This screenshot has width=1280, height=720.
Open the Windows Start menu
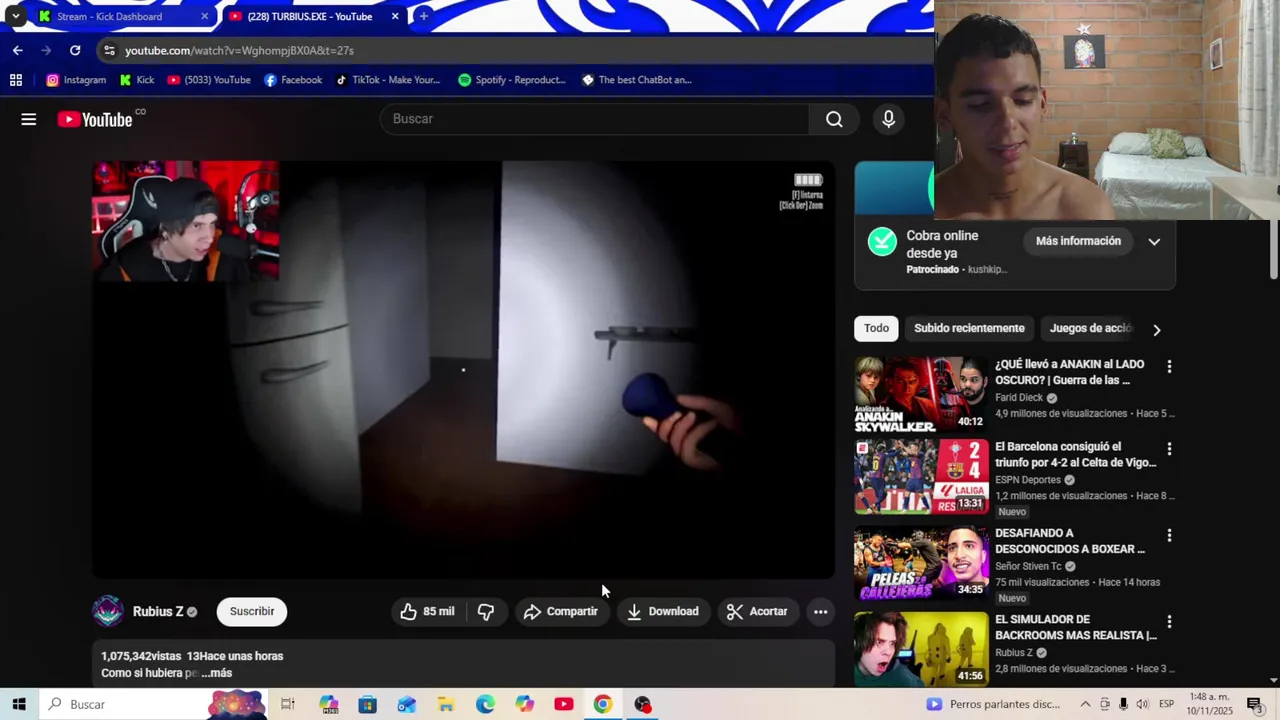click(19, 704)
